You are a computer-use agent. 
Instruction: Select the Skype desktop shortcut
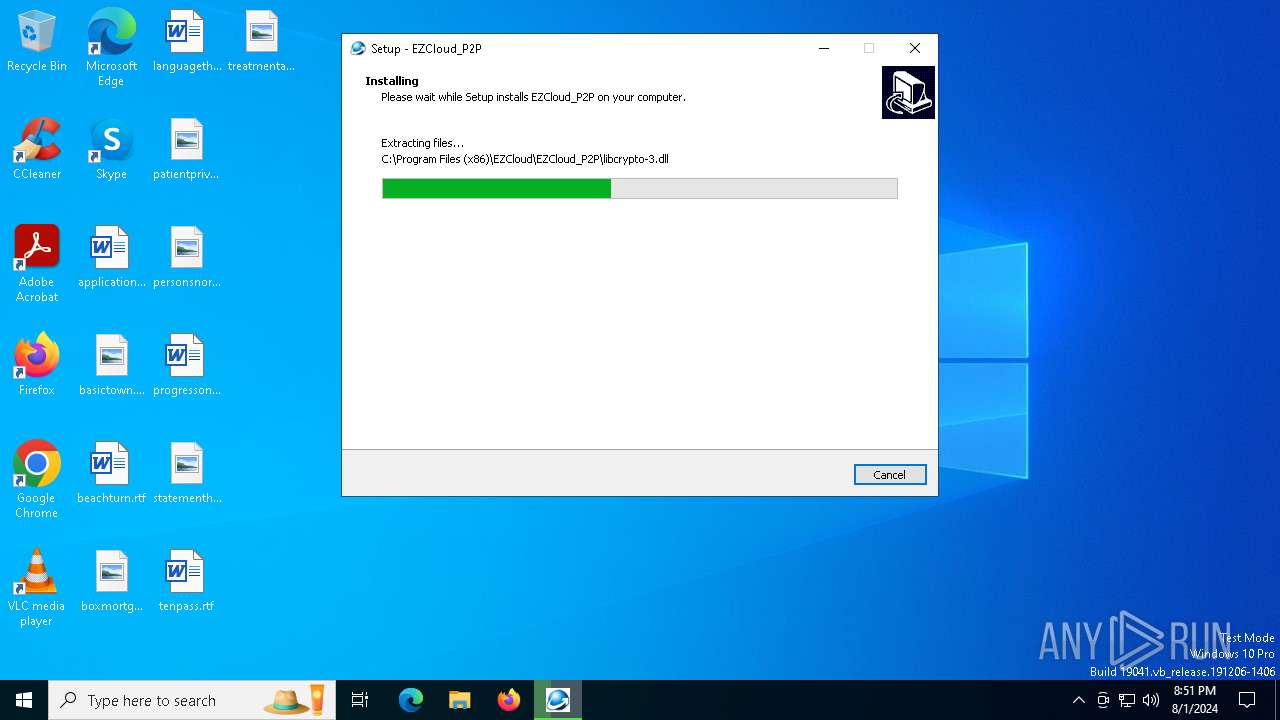coord(111,150)
